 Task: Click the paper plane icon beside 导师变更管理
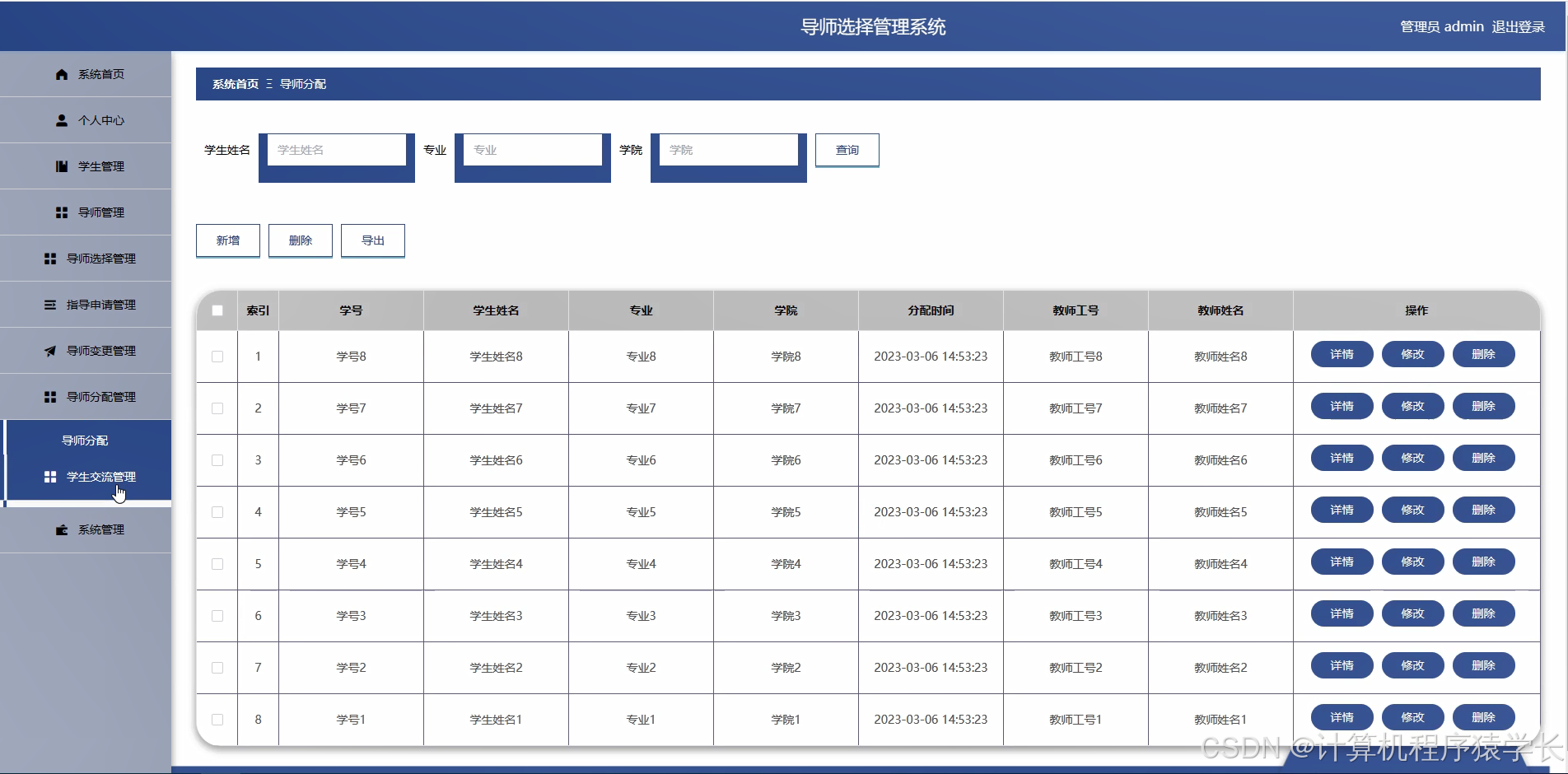pos(50,351)
